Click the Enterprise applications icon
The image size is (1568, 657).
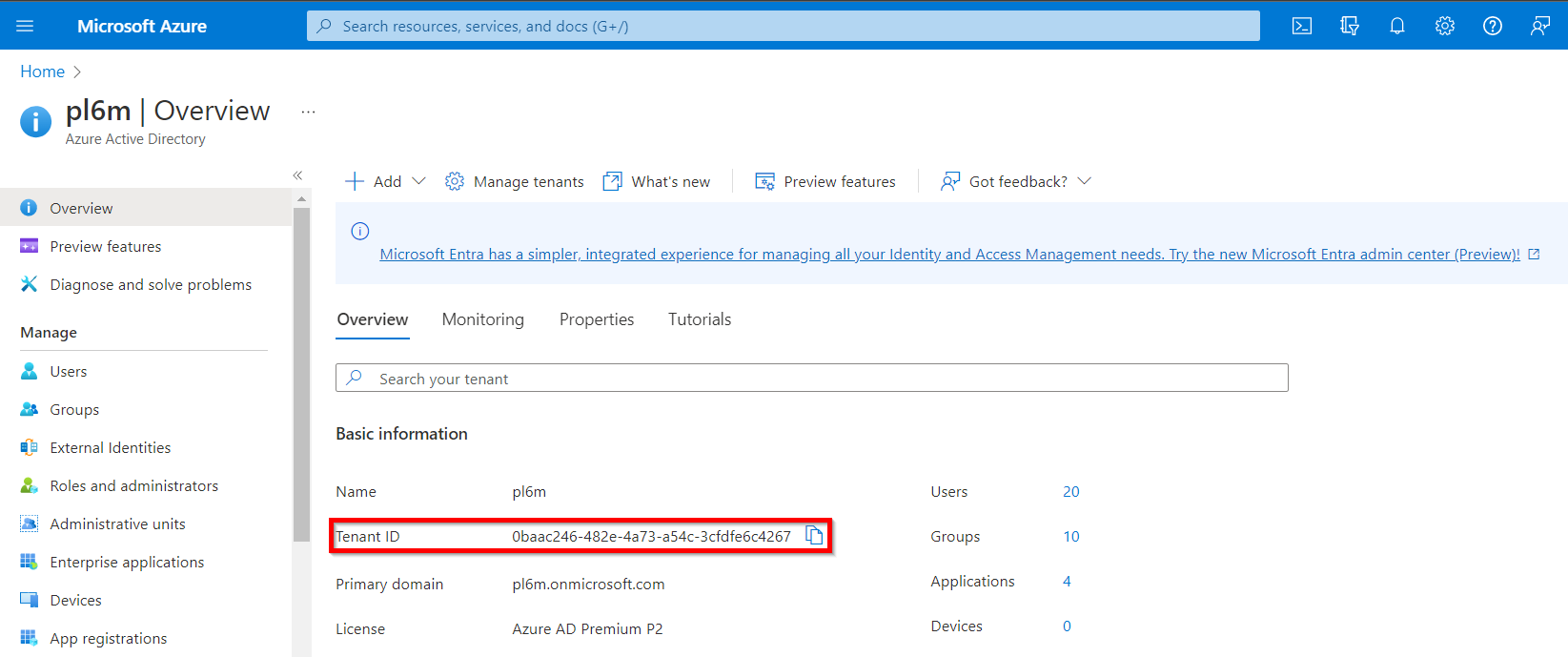(x=30, y=562)
